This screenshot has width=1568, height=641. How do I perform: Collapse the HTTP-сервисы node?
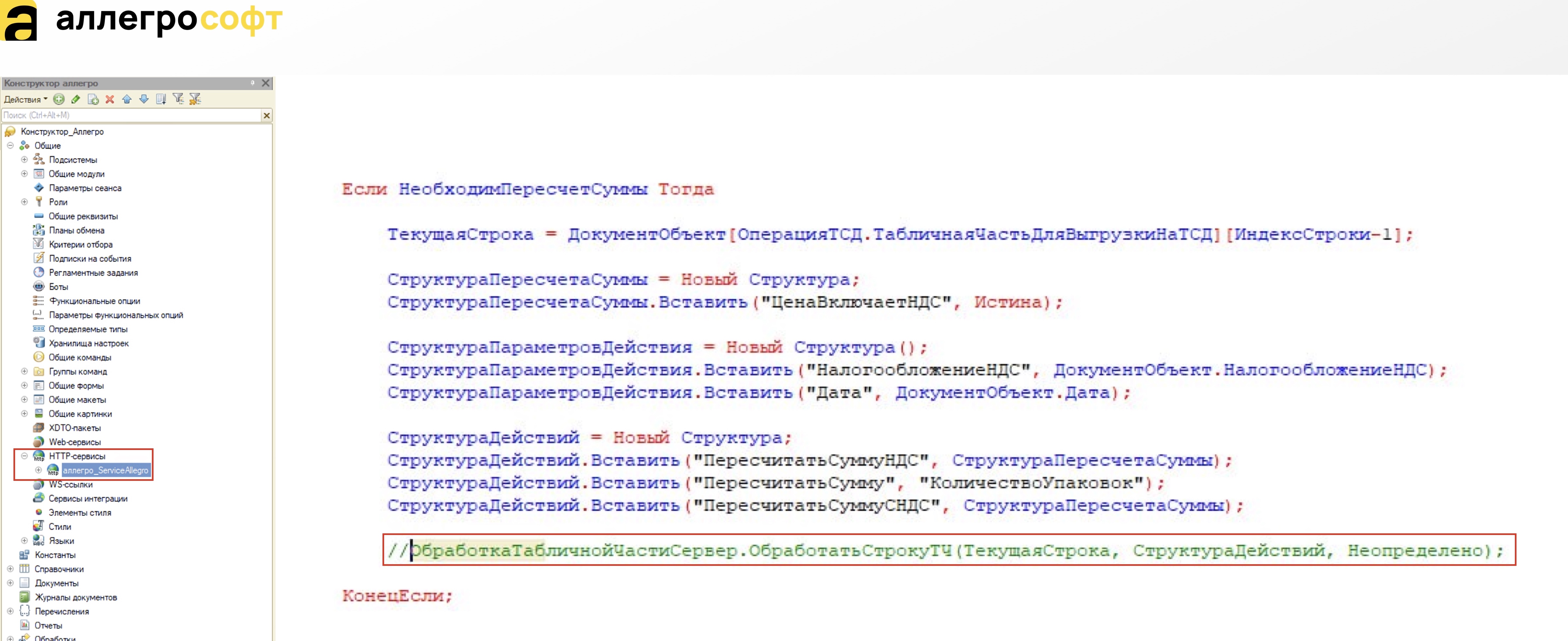pyautogui.click(x=24, y=456)
